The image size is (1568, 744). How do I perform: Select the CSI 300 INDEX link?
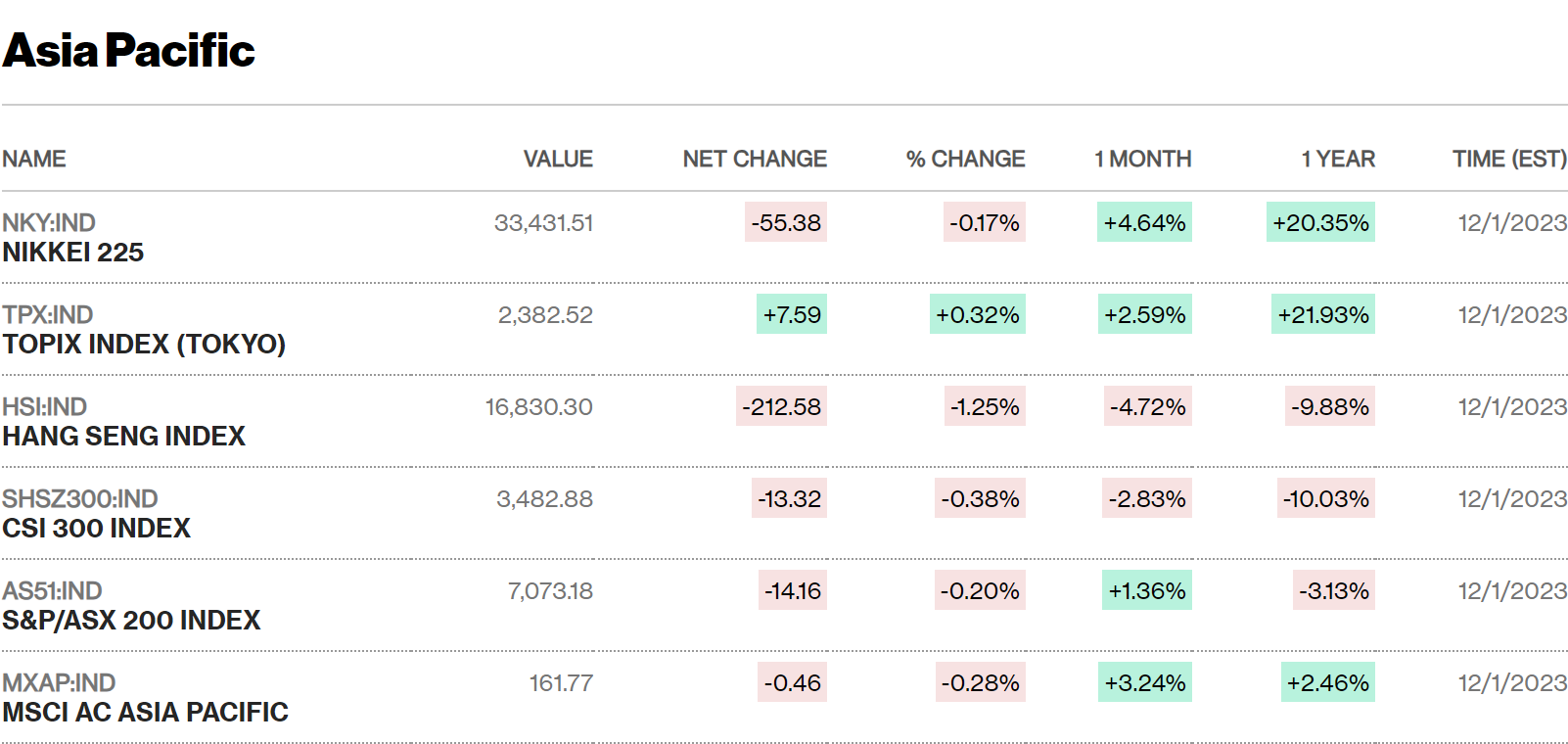click(x=96, y=529)
